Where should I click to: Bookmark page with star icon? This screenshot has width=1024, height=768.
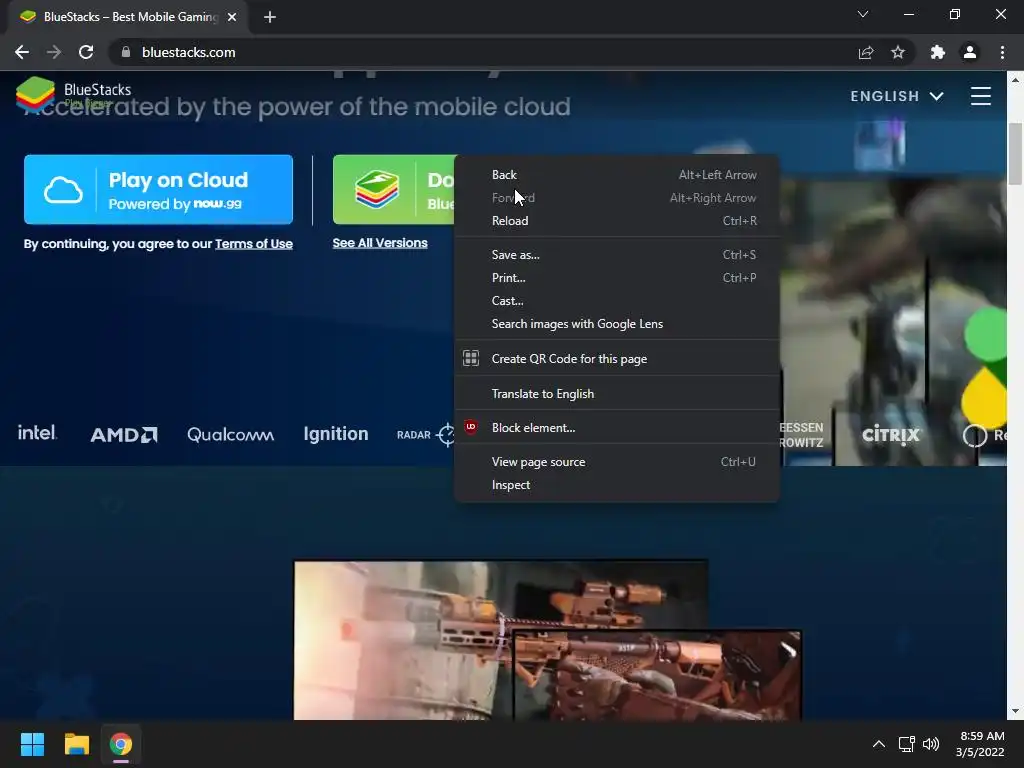tap(898, 52)
